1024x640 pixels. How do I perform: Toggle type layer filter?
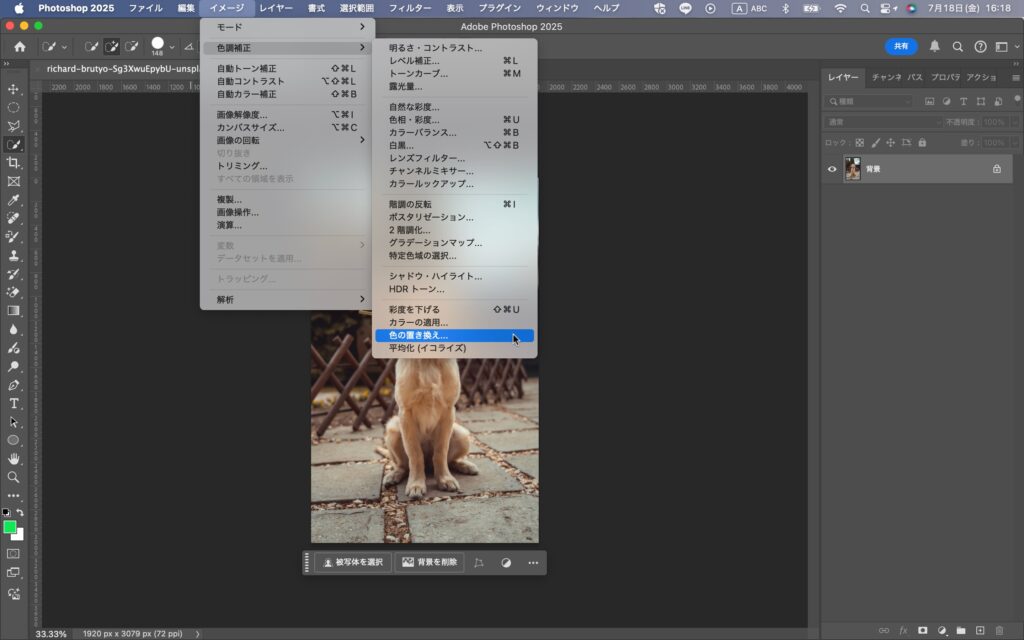[x=963, y=101]
